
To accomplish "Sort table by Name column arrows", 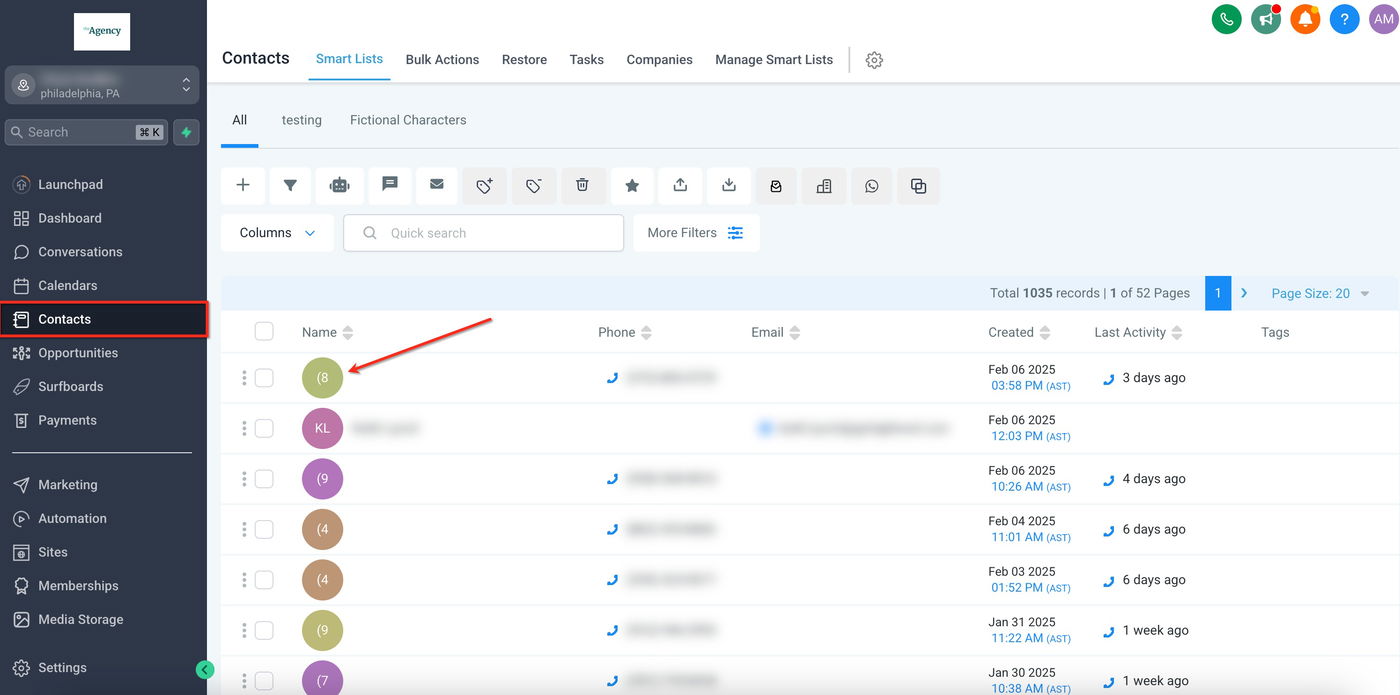I will tap(348, 333).
